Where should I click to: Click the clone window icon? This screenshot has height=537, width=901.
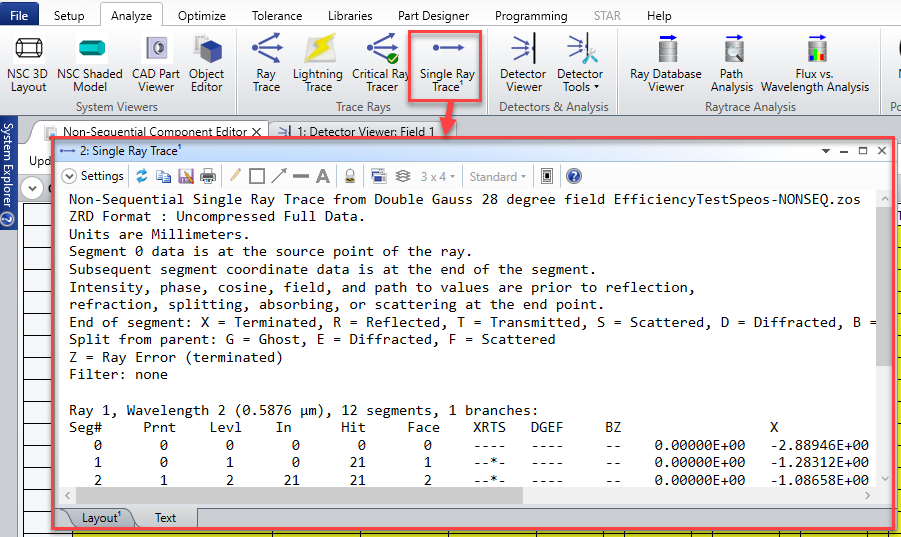click(x=378, y=176)
